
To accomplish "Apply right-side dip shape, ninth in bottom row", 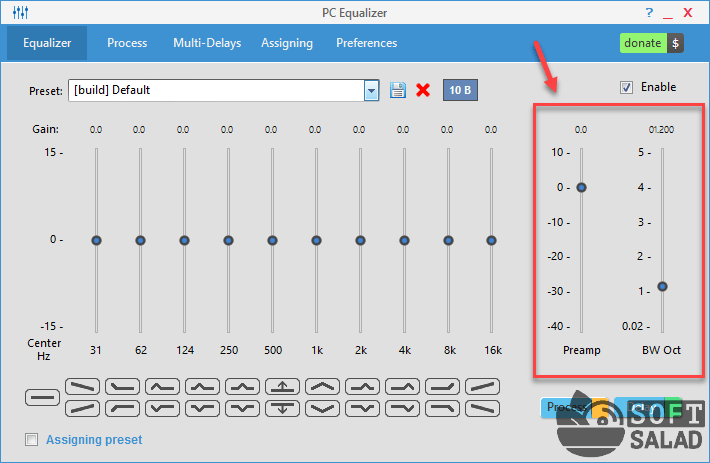I will pyautogui.click(x=403, y=409).
